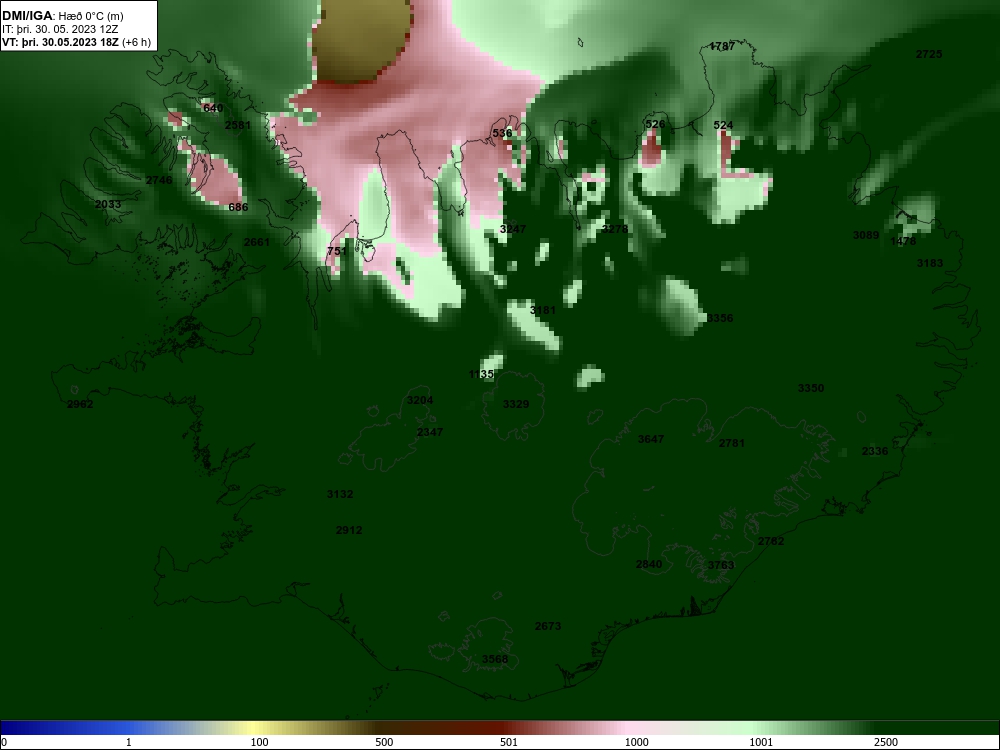
Task: Click the 2725 value label
Action: point(929,55)
